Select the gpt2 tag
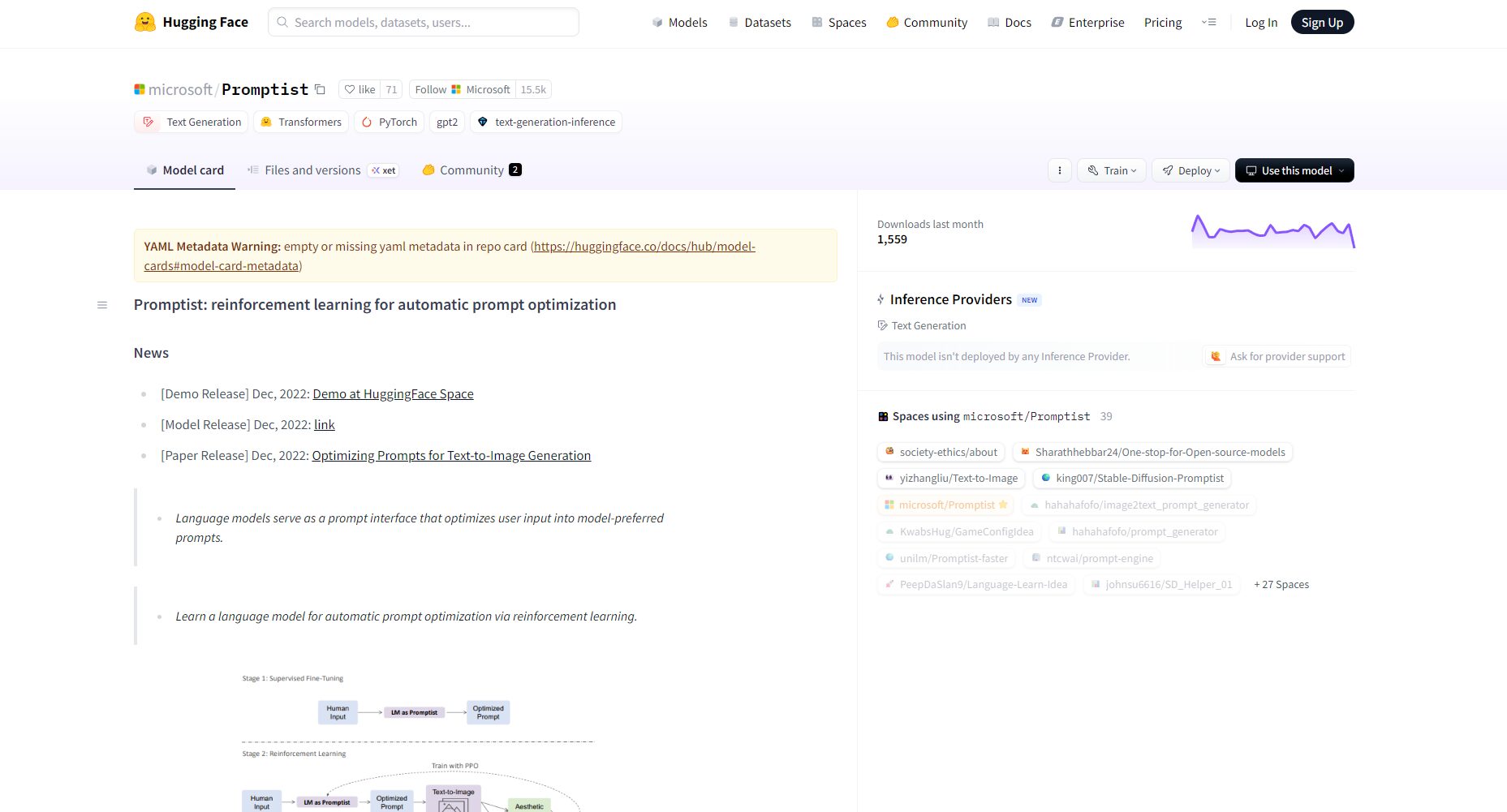 (447, 122)
